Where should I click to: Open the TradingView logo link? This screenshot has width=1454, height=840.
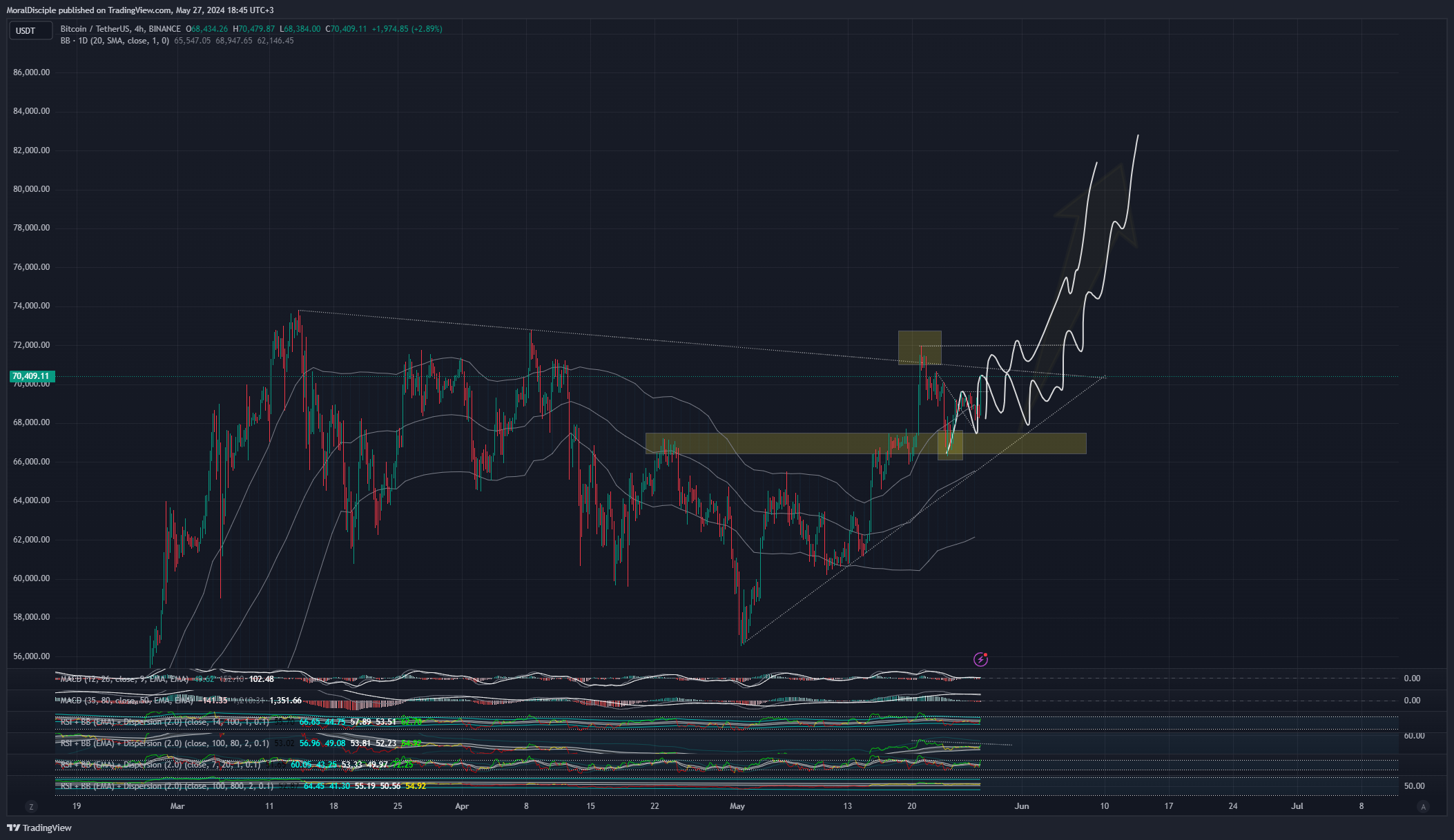tap(39, 828)
